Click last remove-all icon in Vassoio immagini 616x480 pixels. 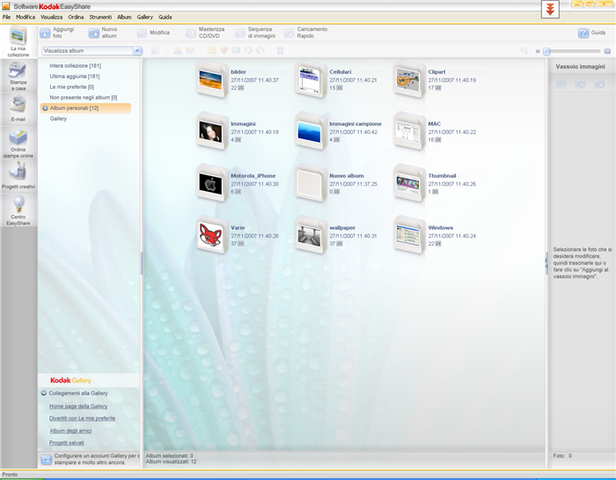(x=600, y=84)
